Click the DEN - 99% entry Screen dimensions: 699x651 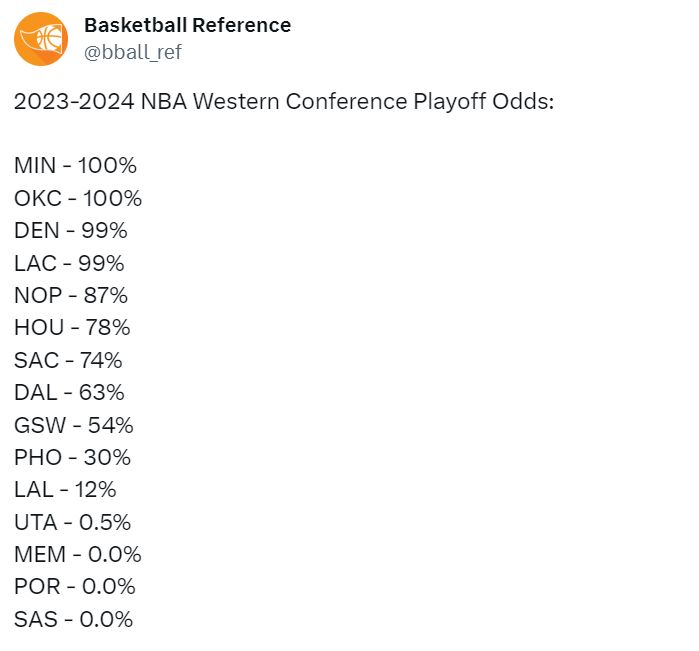[x=71, y=231]
